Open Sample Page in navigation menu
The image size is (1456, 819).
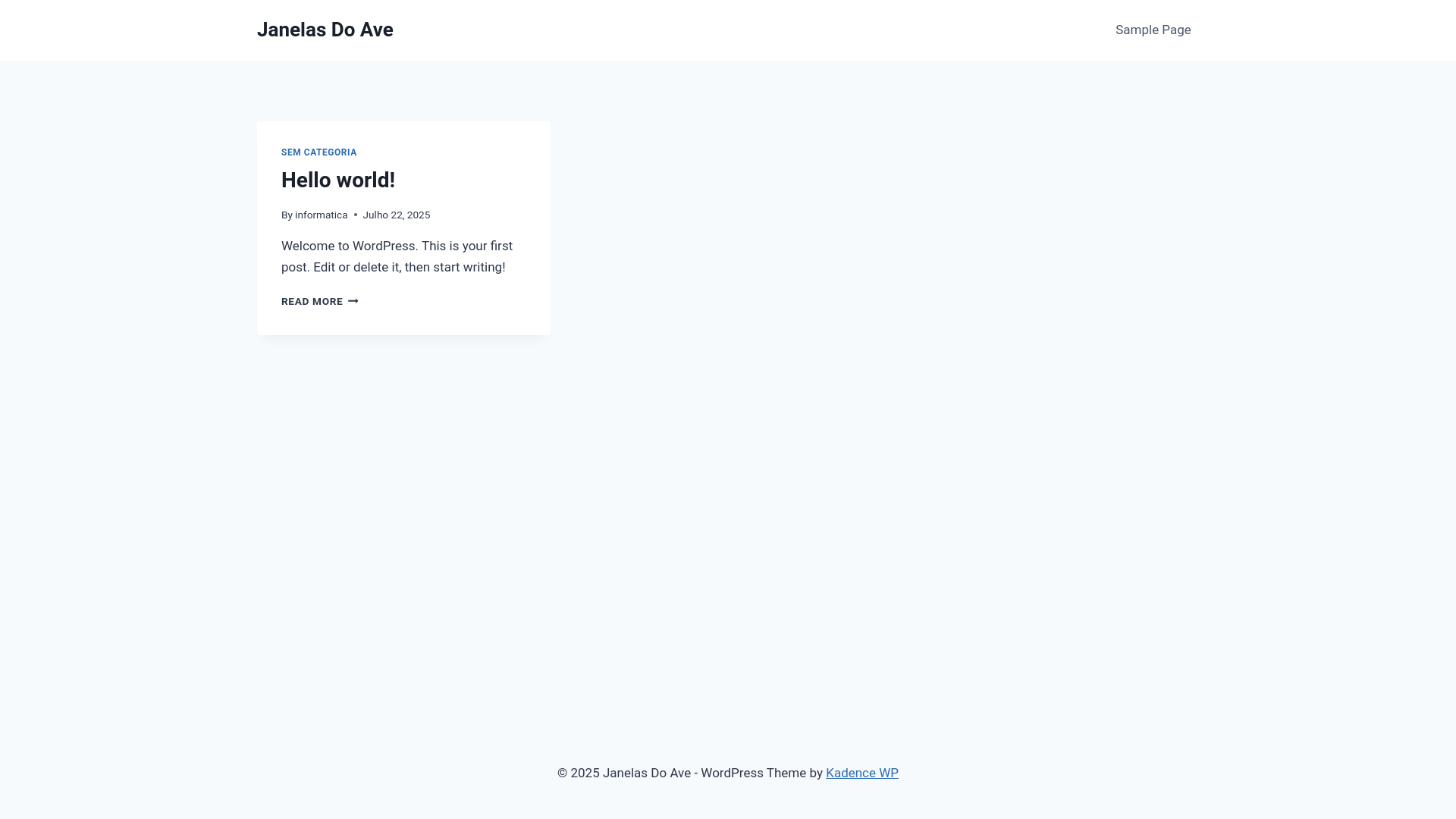pos(1153,30)
